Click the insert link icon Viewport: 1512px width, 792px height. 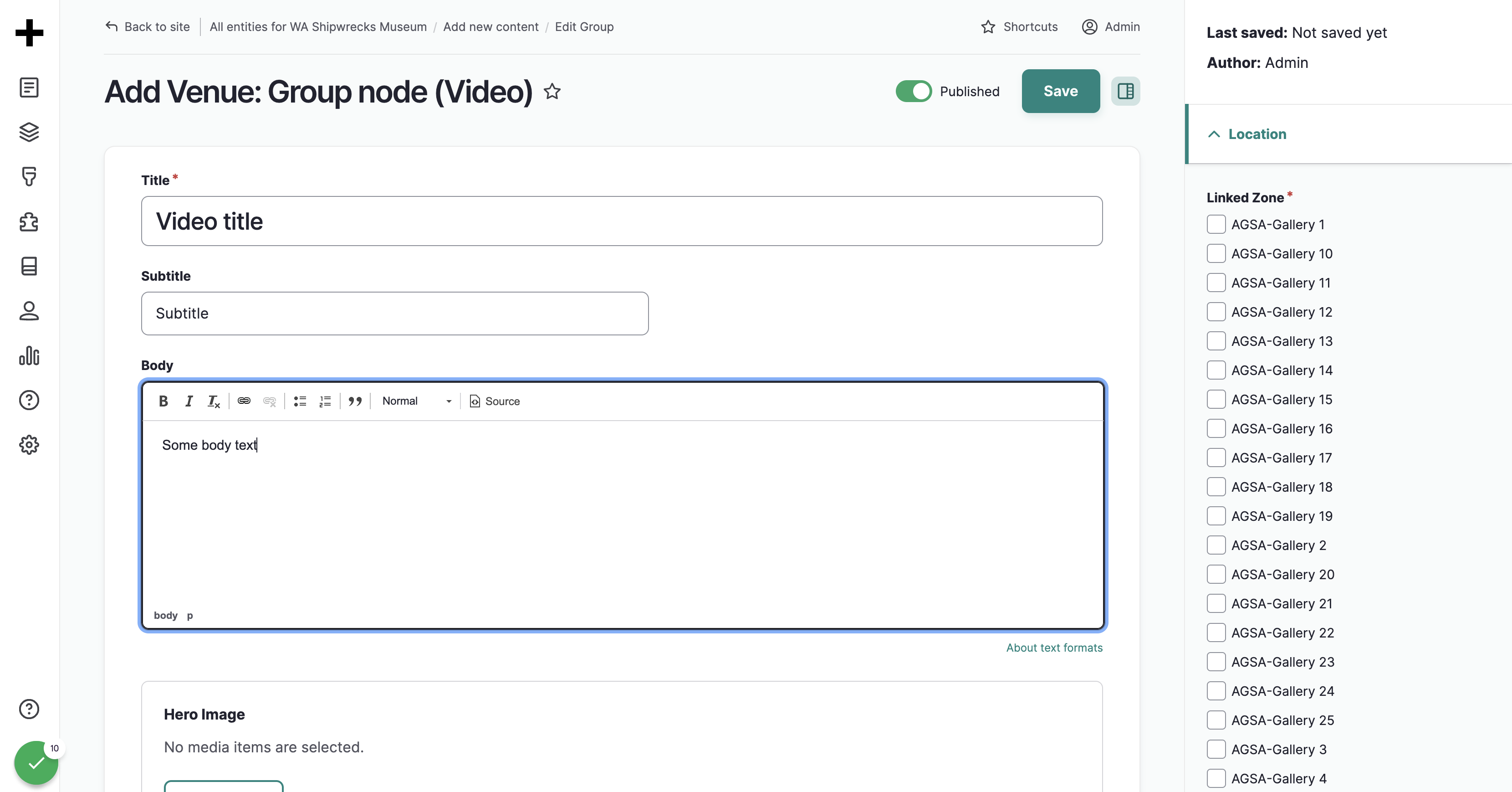244,401
